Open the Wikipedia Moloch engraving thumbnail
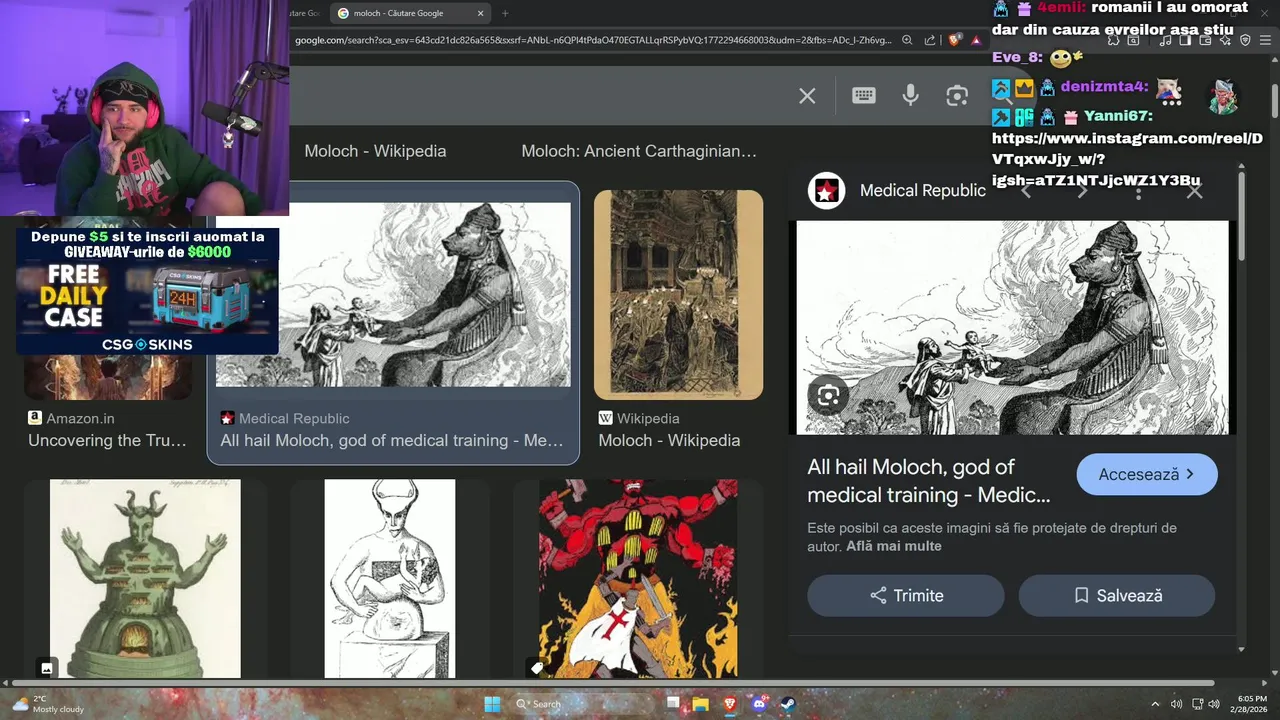Screen dimensions: 1280x720 click(678, 295)
